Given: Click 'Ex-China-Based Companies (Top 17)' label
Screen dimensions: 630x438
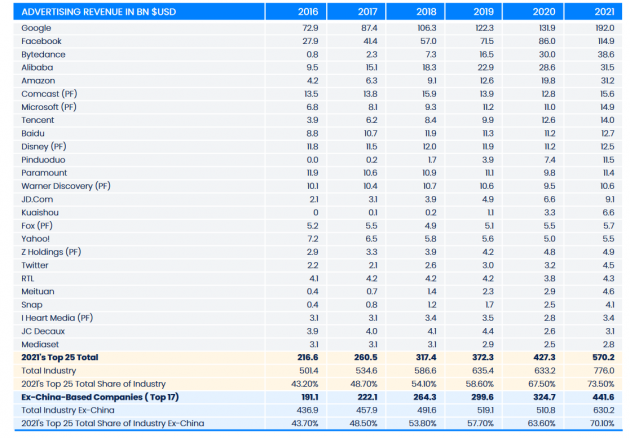Looking at the screenshot, I should (100, 397).
